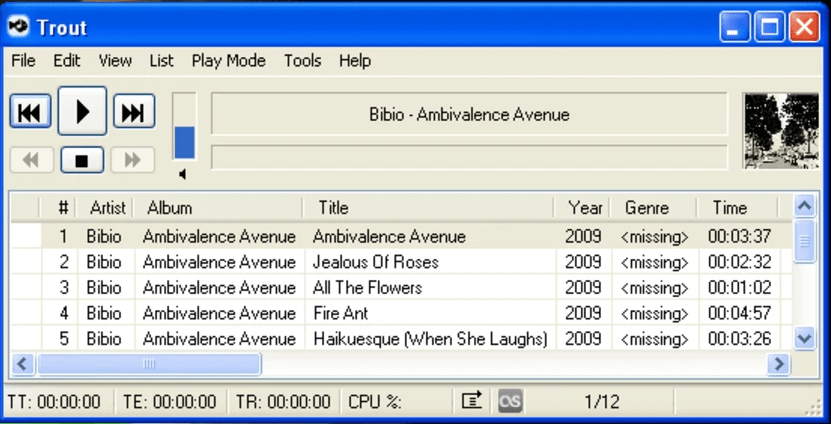Viewport: 831px width, 424px height.
Task: Click the time 00:01:02 cell
Action: pos(739,287)
